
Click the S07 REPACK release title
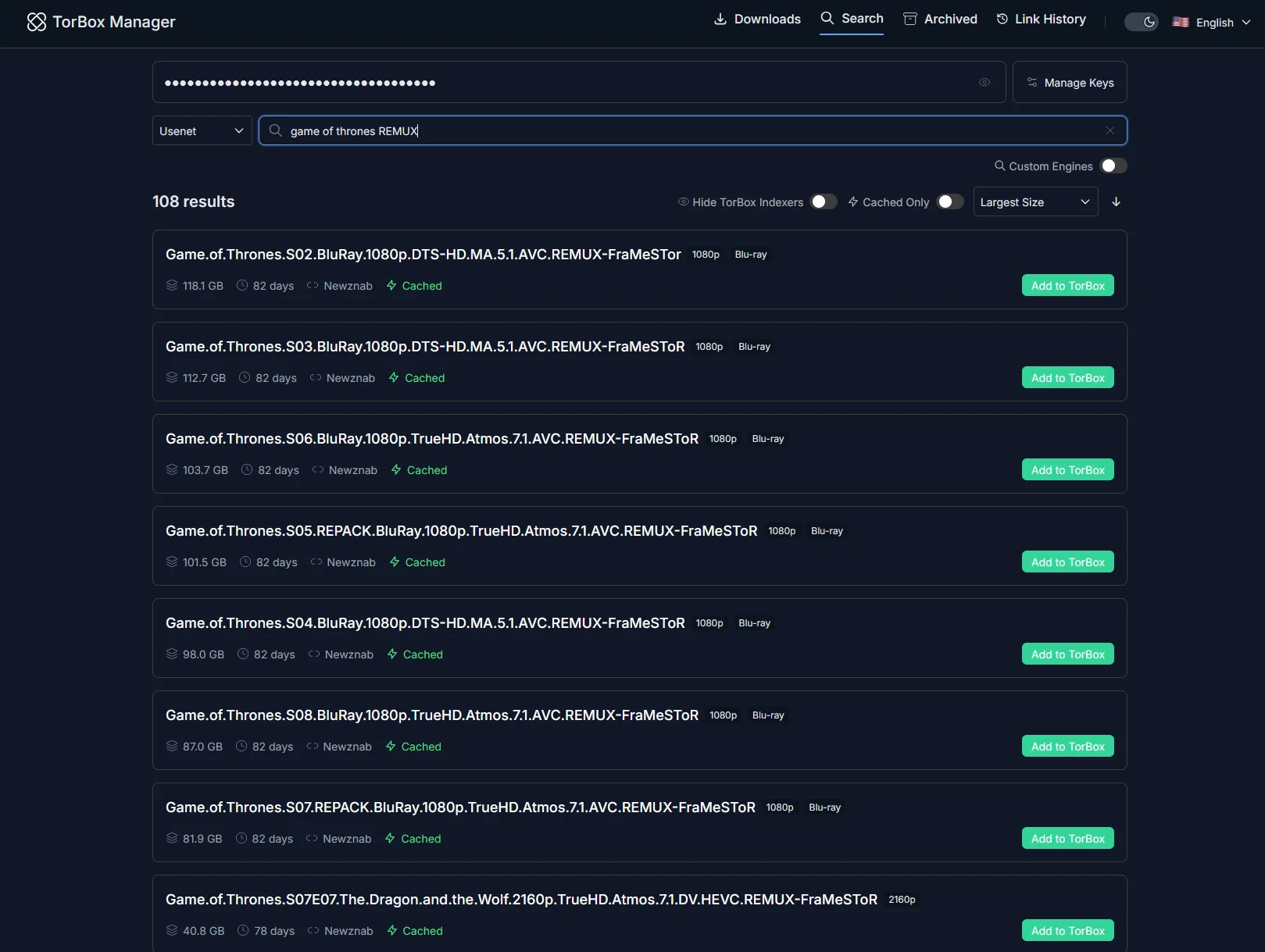pos(460,808)
